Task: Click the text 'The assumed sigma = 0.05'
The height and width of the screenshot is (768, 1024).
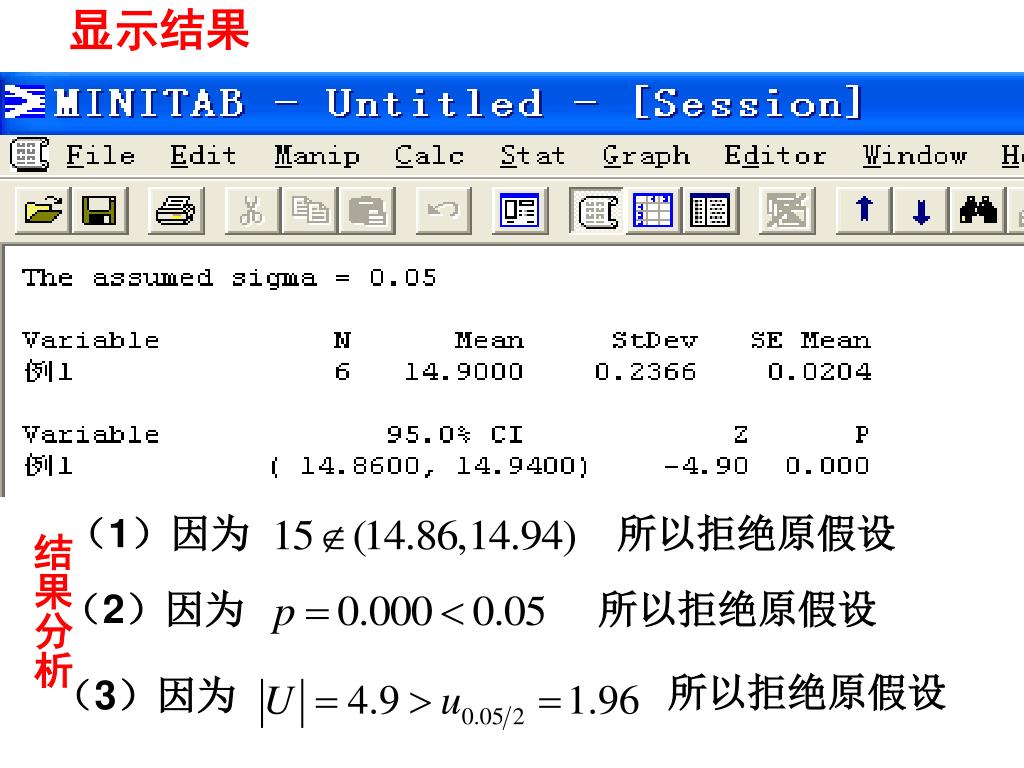Action: (x=229, y=278)
